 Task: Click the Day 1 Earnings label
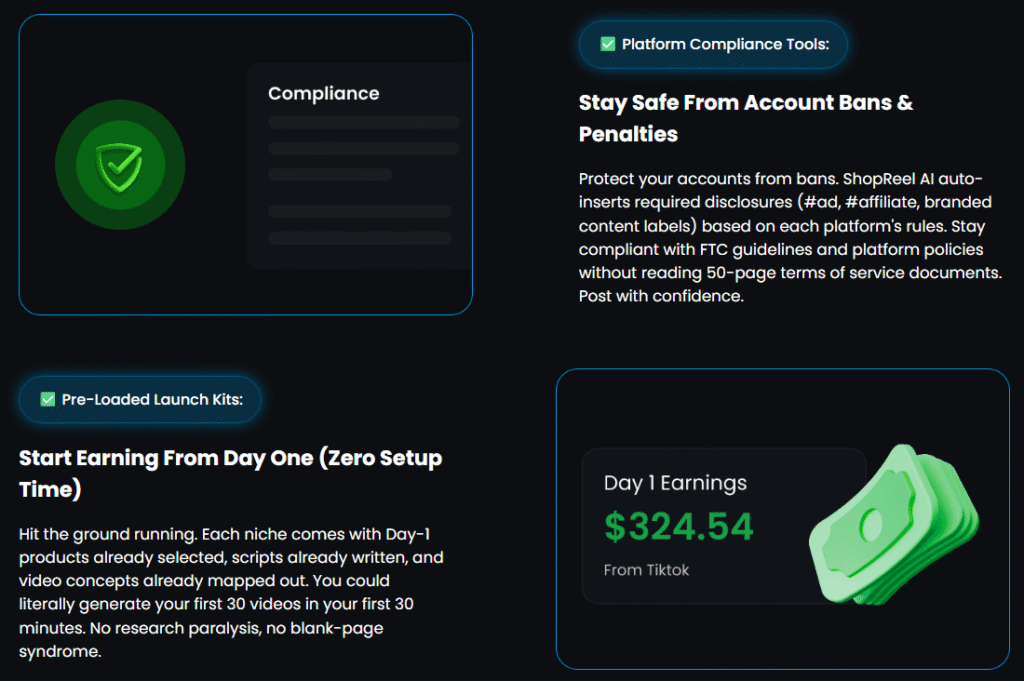click(675, 483)
